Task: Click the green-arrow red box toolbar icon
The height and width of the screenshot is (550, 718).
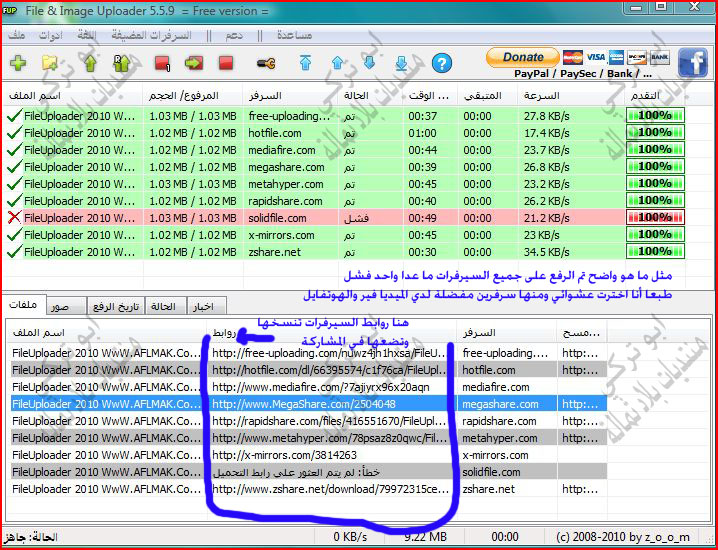Action: pyautogui.click(x=194, y=63)
